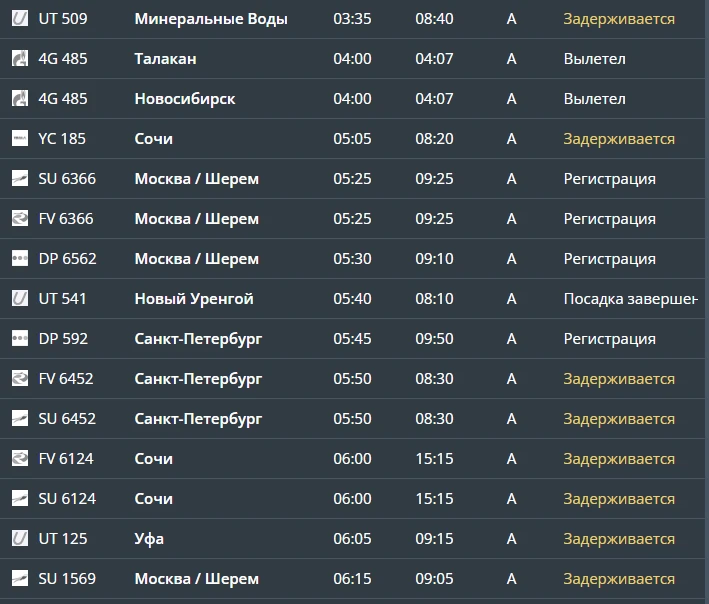Open the Минеральные Воды flight destination

pos(211,19)
